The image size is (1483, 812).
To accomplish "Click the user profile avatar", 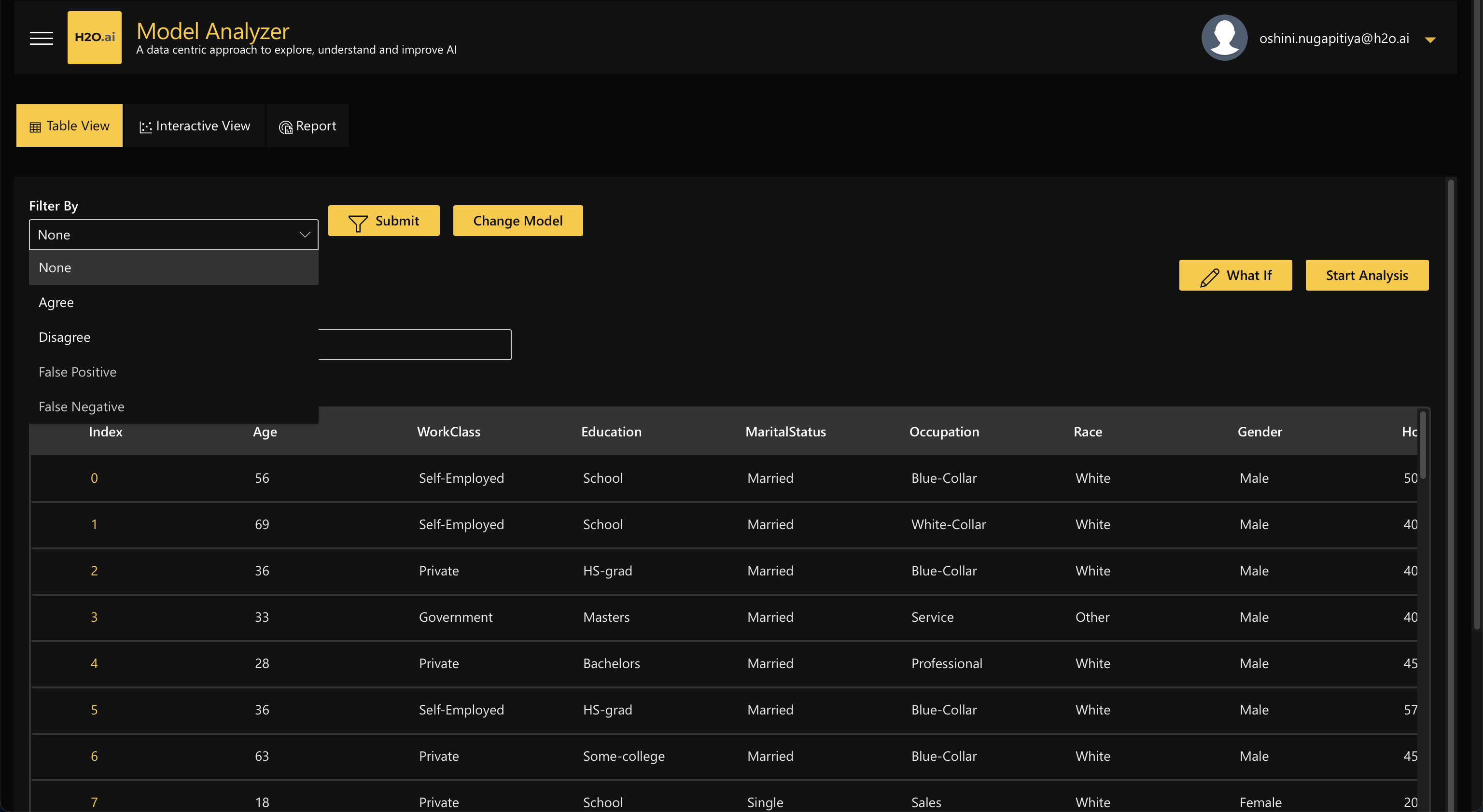I will coord(1224,38).
